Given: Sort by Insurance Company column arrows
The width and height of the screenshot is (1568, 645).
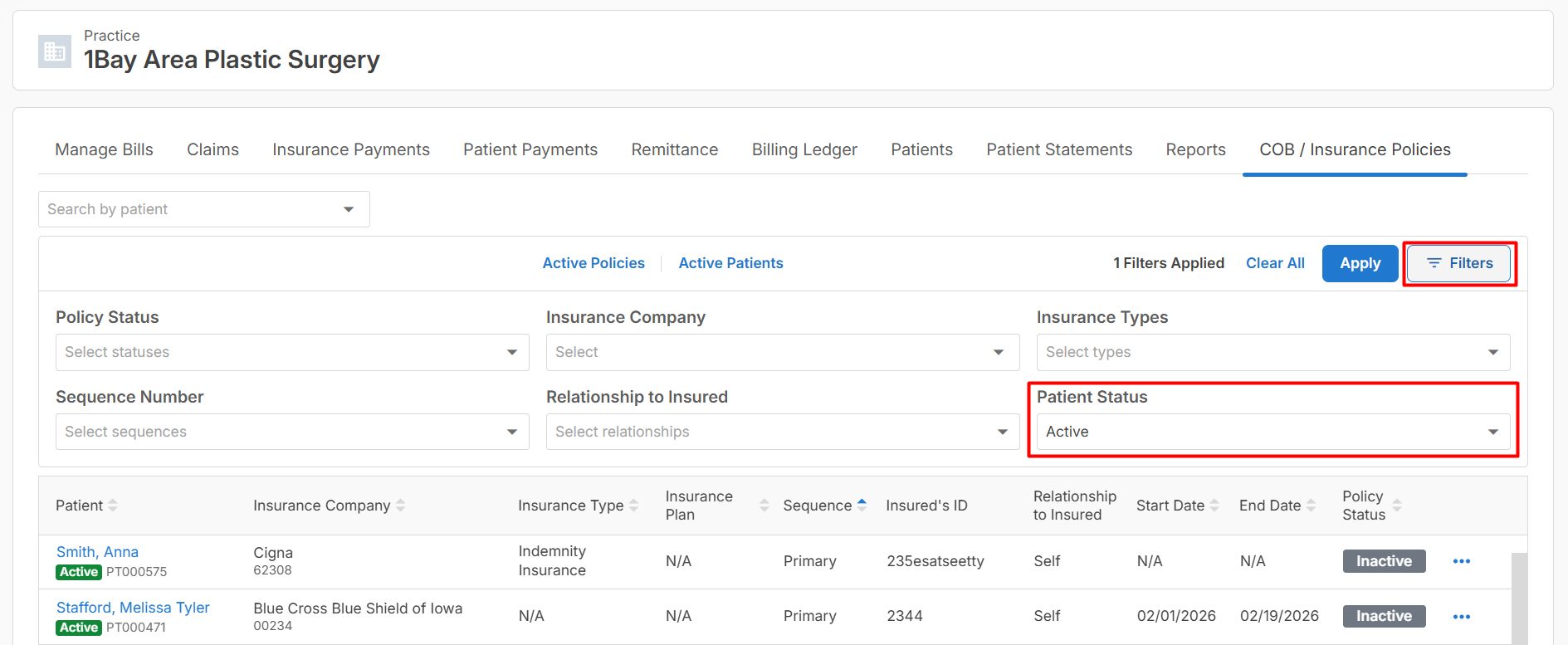Looking at the screenshot, I should pos(400,505).
